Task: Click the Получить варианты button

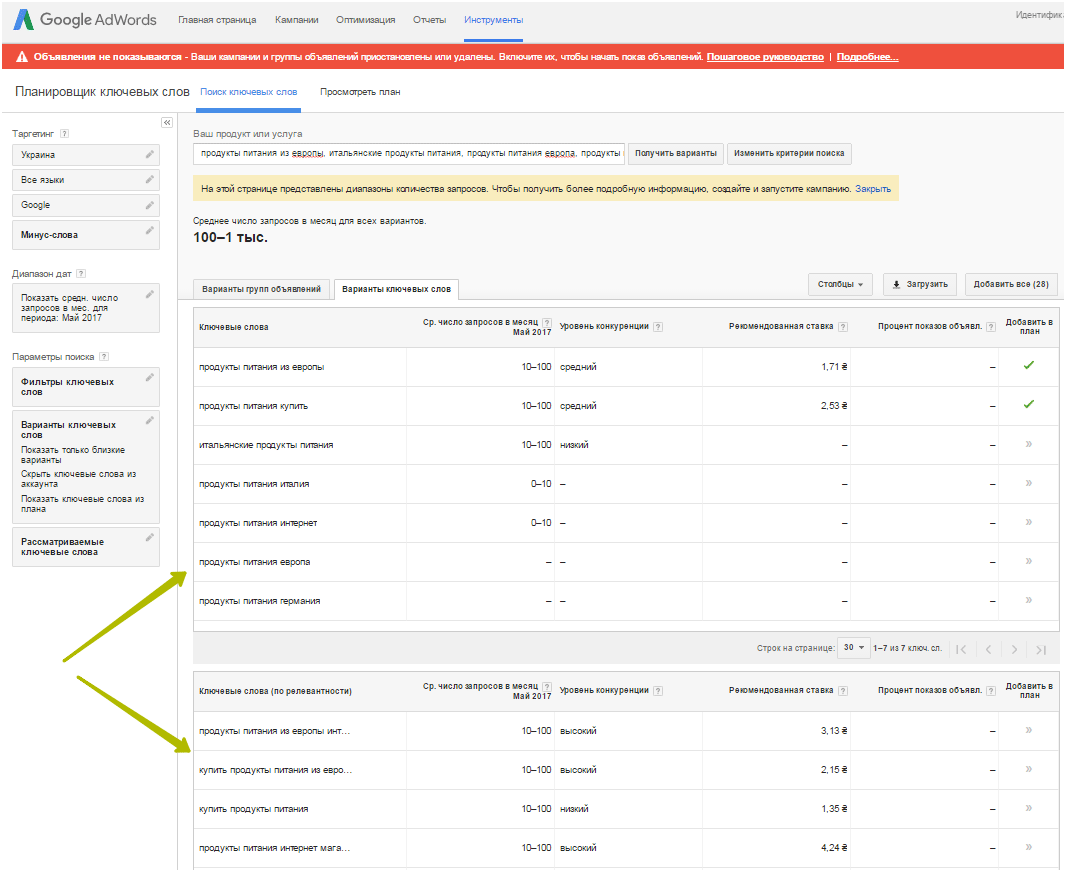Action: tap(675, 154)
